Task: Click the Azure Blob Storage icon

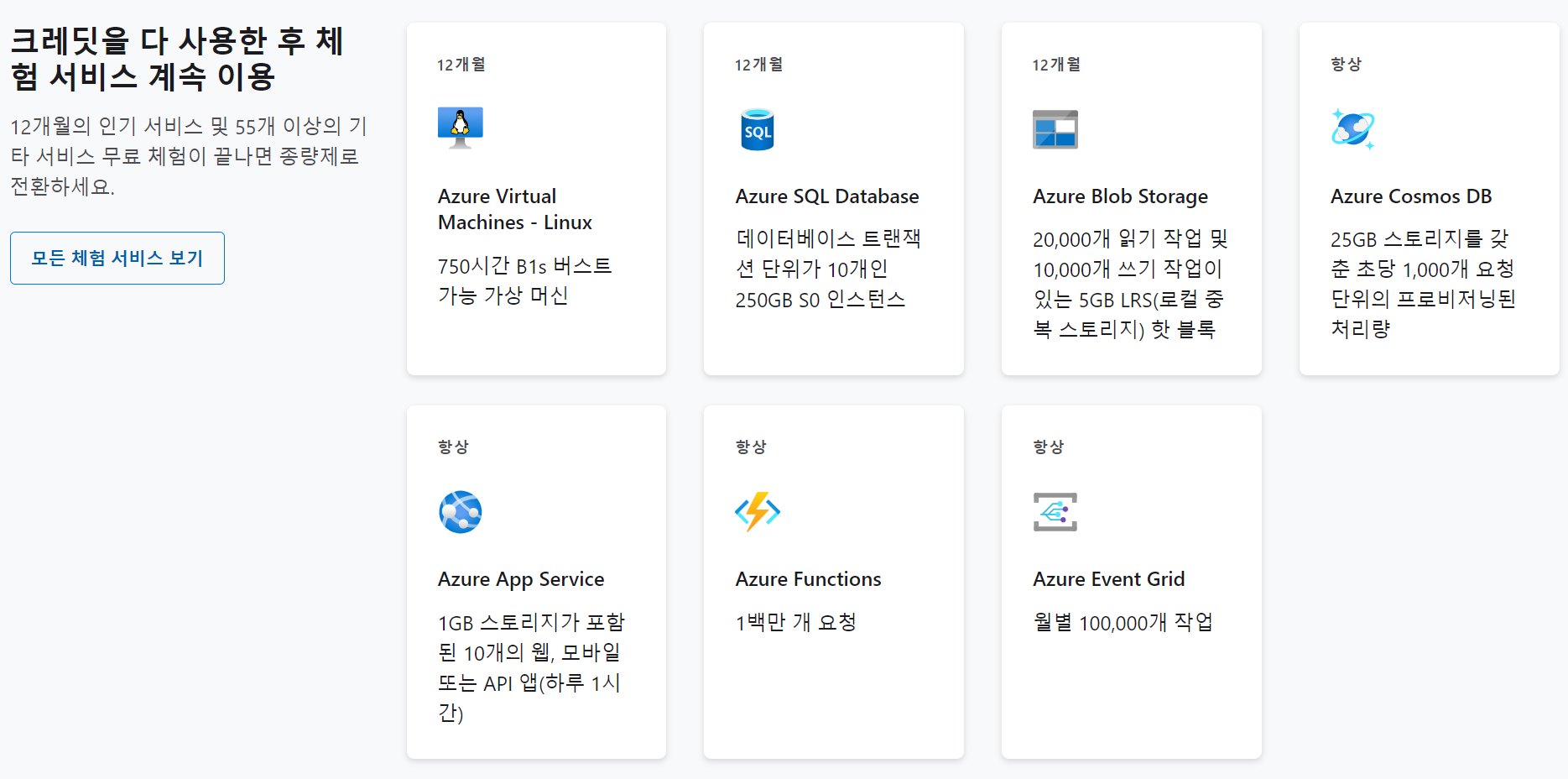Action: (x=1055, y=129)
